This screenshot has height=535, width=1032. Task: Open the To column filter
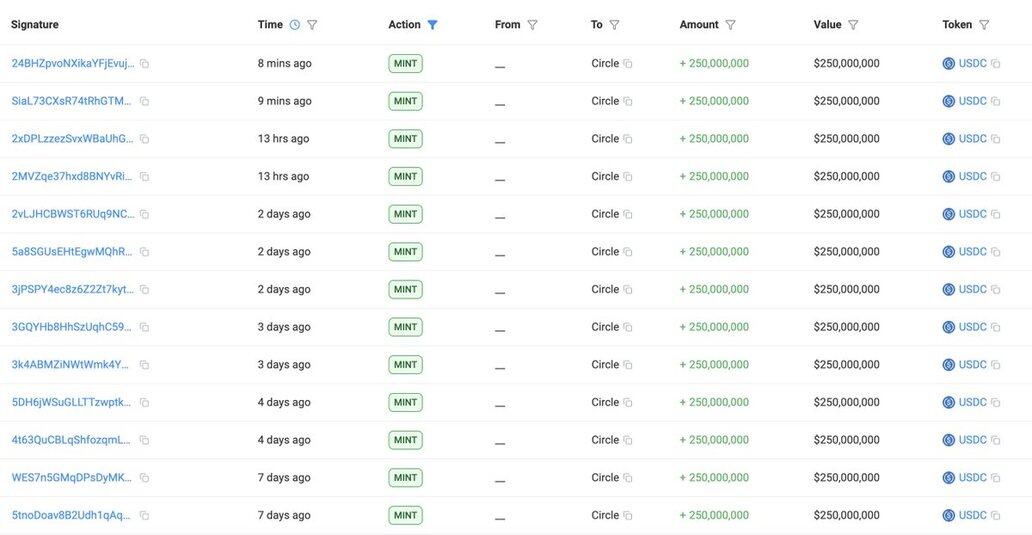pyautogui.click(x=614, y=25)
